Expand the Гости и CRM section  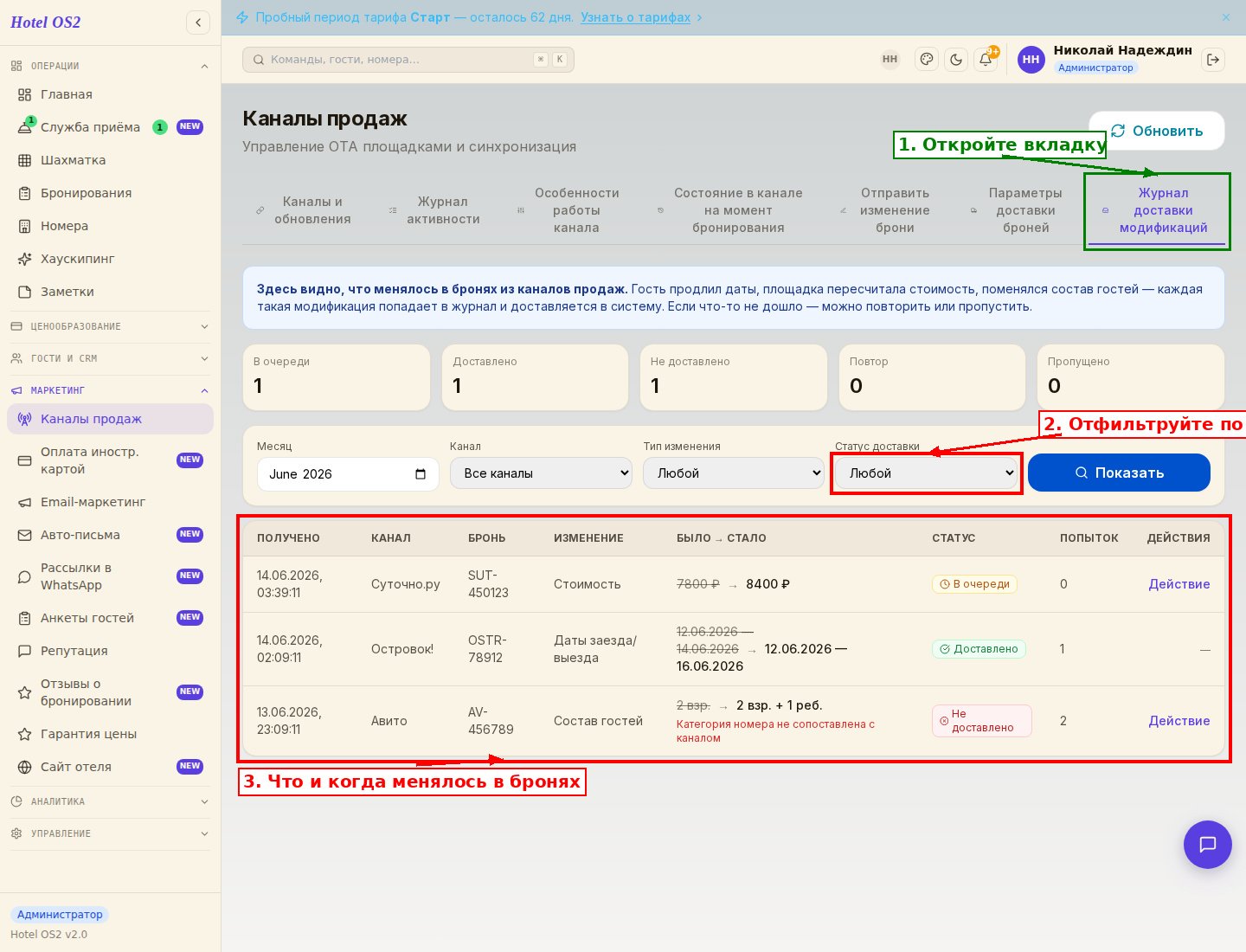pyautogui.click(x=110, y=358)
